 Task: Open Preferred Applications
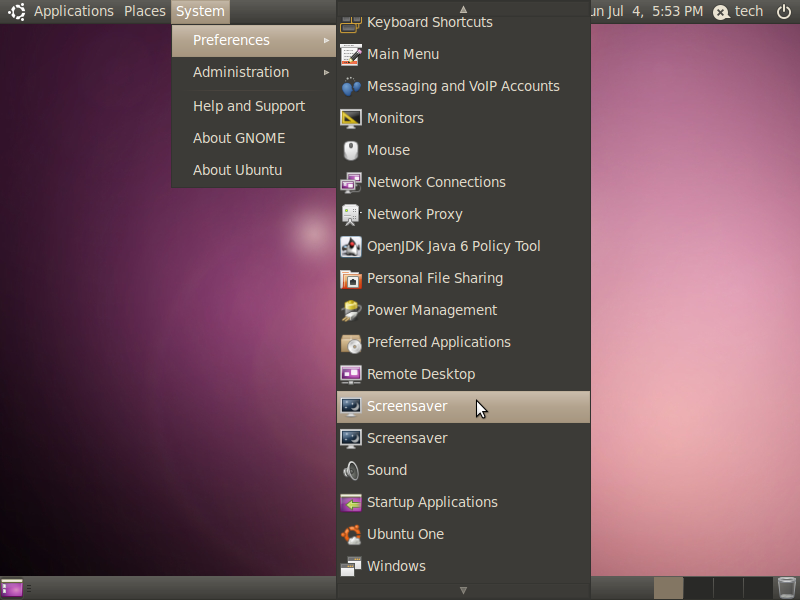463,342
